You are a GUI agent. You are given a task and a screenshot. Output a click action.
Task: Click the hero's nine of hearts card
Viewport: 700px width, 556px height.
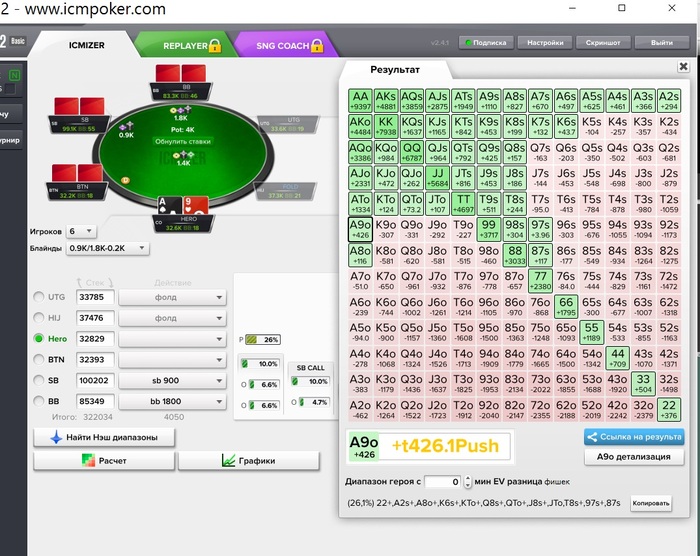click(196, 206)
